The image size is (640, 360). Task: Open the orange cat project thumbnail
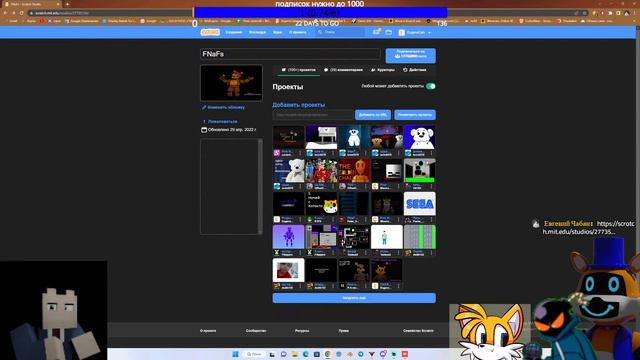point(321,204)
